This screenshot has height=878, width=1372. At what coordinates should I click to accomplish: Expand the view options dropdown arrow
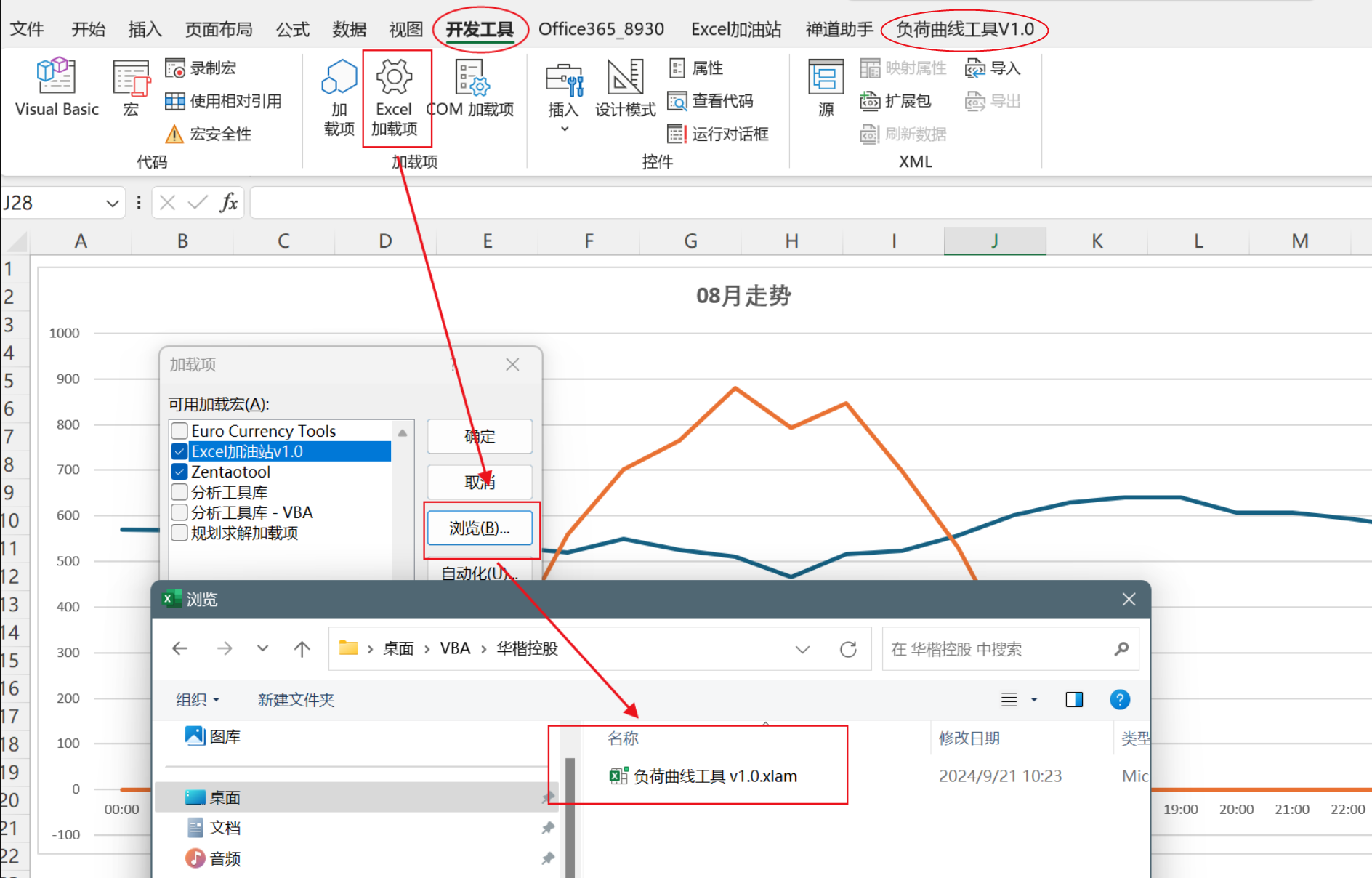[x=1034, y=699]
